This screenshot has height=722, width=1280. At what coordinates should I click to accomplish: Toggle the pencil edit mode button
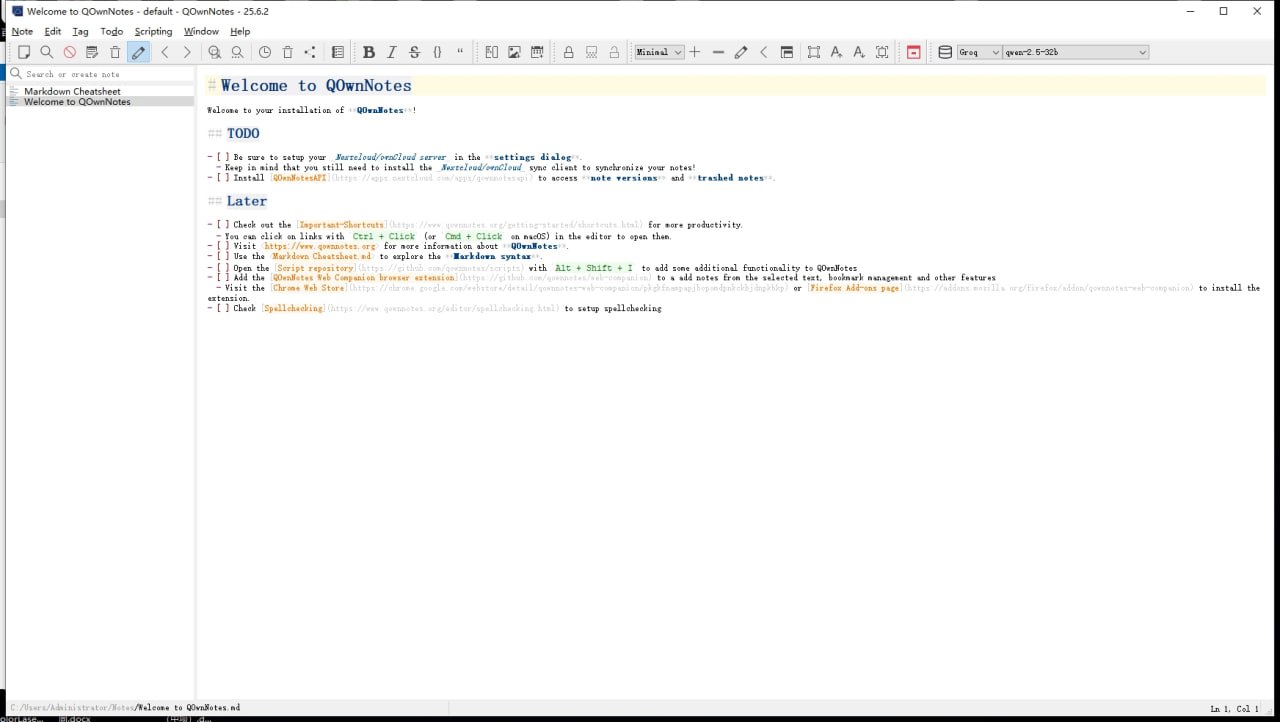[138, 52]
